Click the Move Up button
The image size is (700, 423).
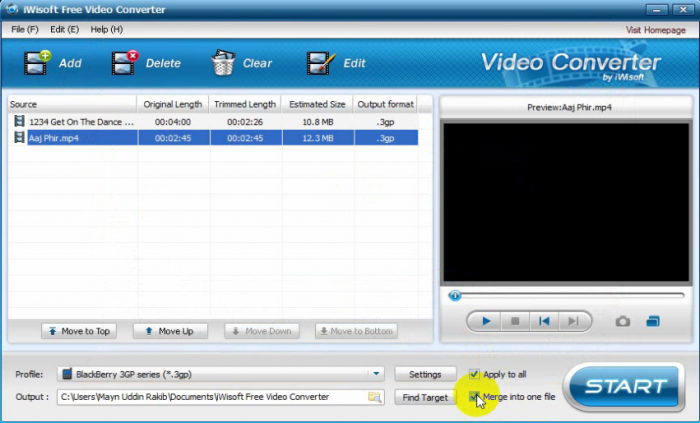click(x=170, y=331)
